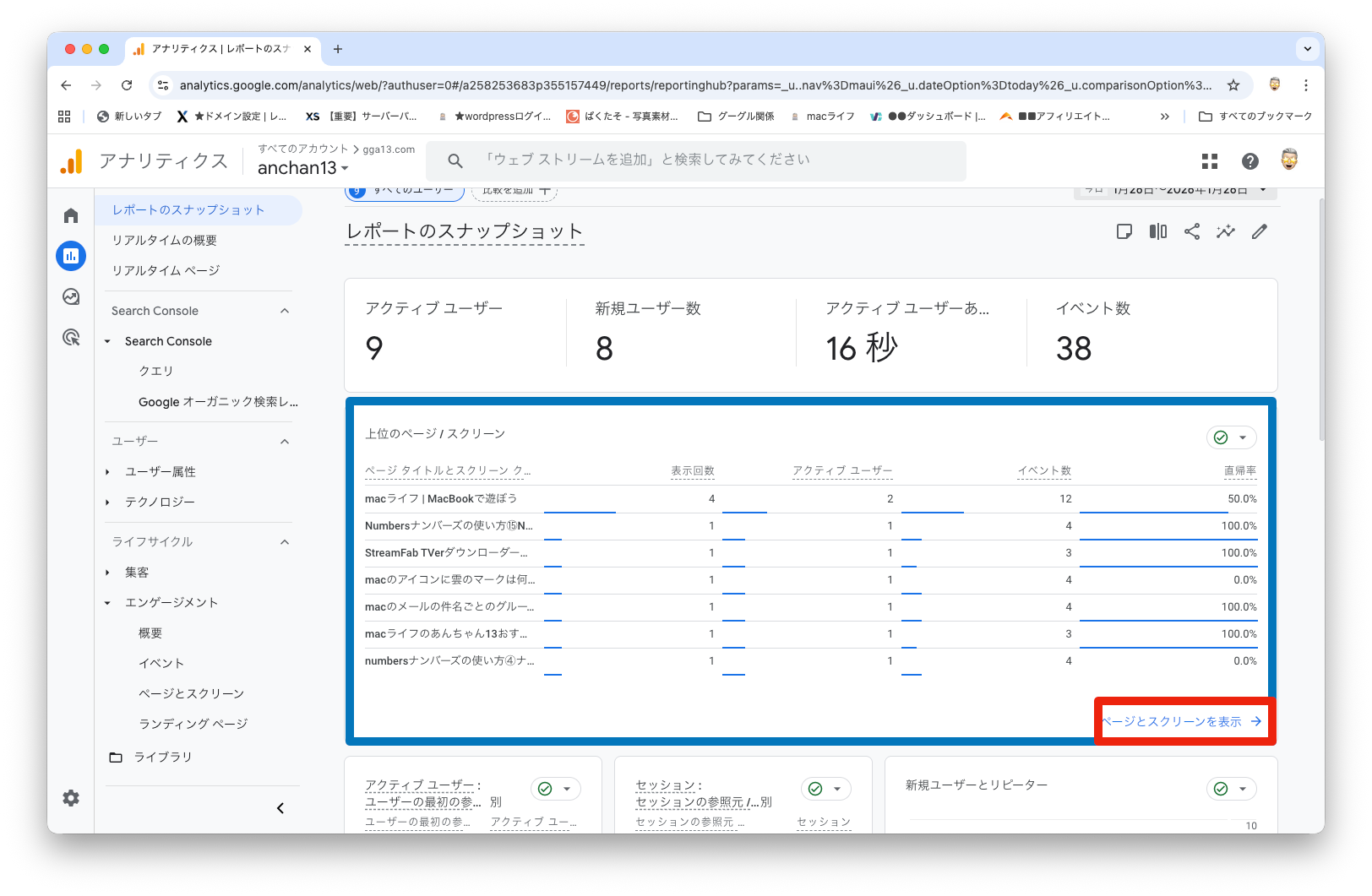Viewport: 1372px width, 896px height.
Task: Click the mac ライフ | MacBookで遊ぼう row
Action: (x=441, y=499)
